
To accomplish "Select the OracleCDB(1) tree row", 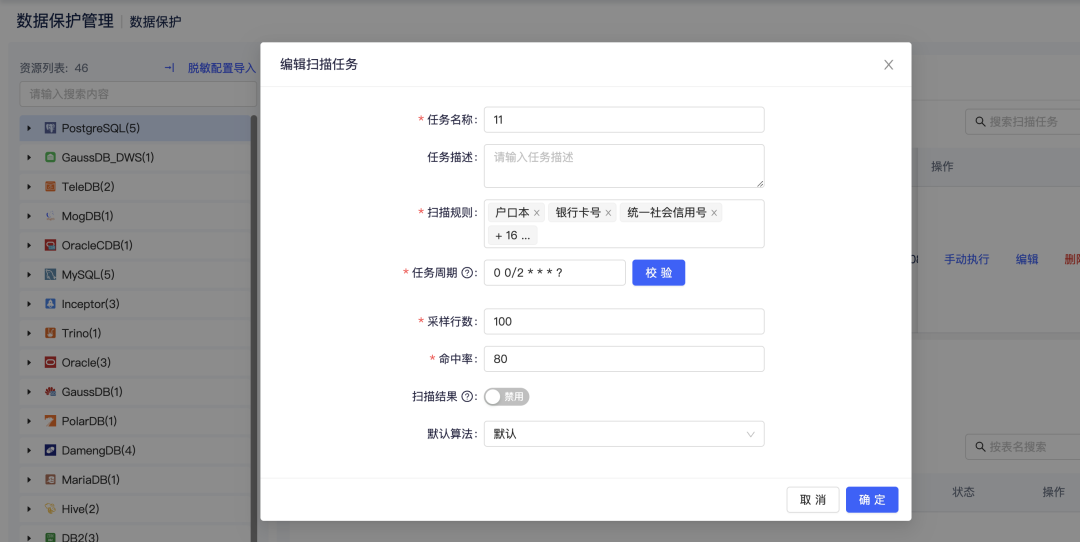I will click(134, 245).
